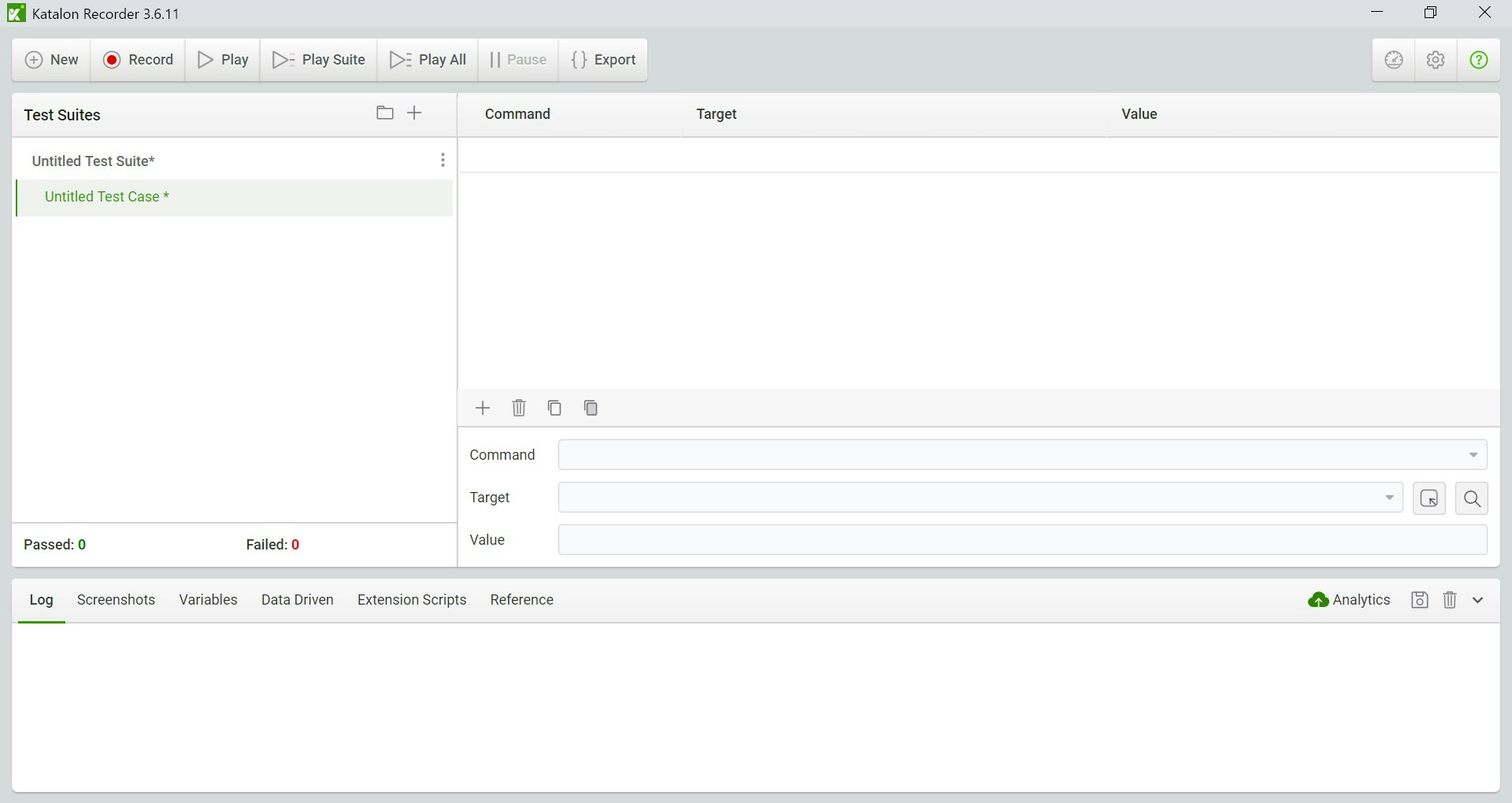Open the green help question mark icon

click(x=1478, y=60)
